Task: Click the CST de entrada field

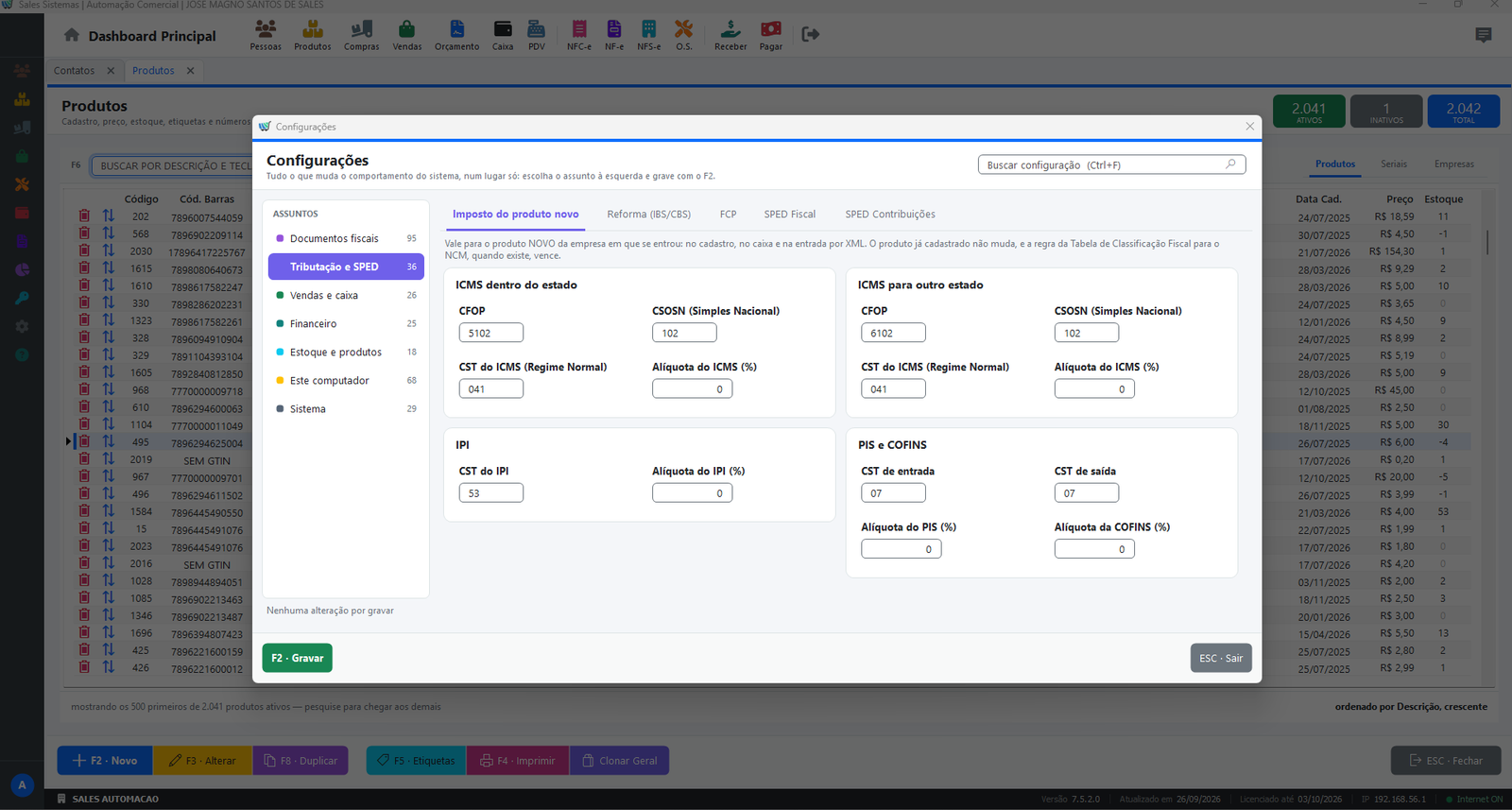Action: click(x=893, y=492)
